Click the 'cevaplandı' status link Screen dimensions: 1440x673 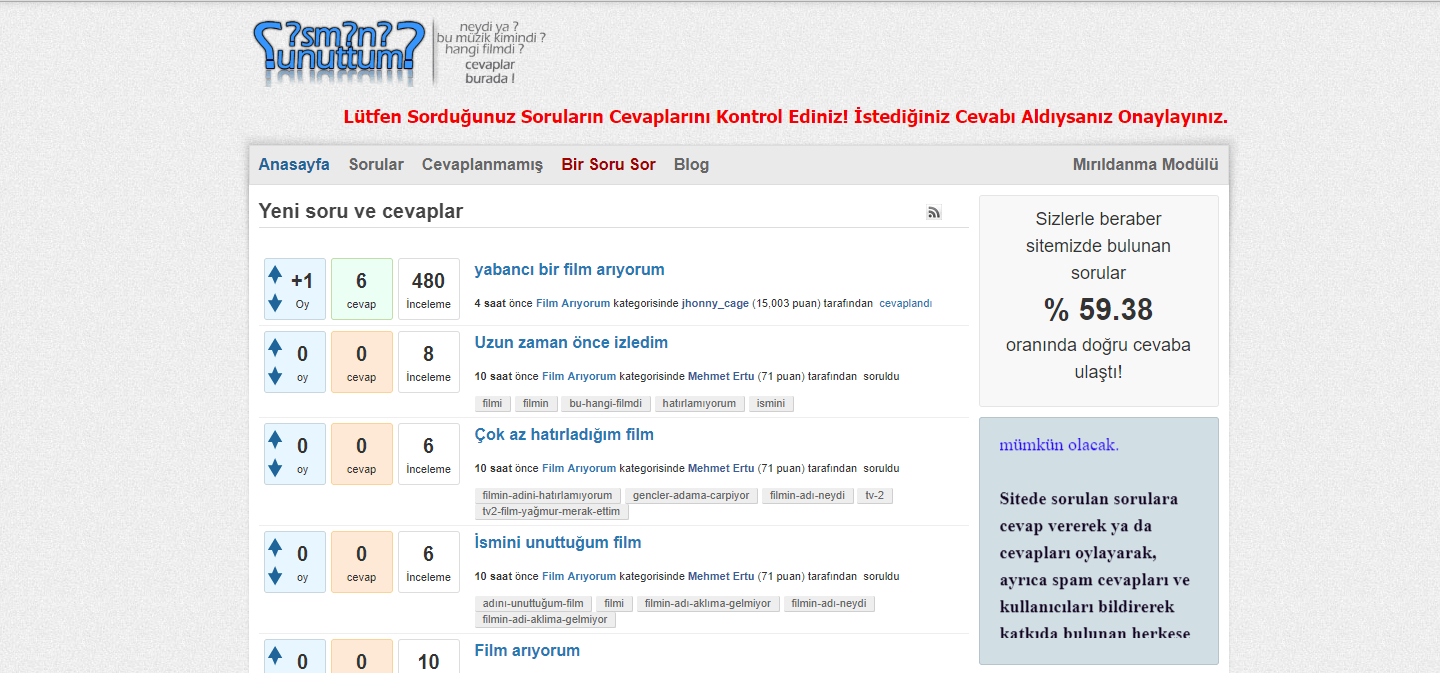[x=905, y=303]
